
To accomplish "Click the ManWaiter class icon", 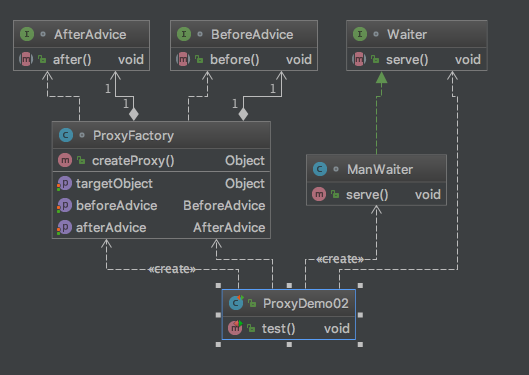I will tap(320, 169).
